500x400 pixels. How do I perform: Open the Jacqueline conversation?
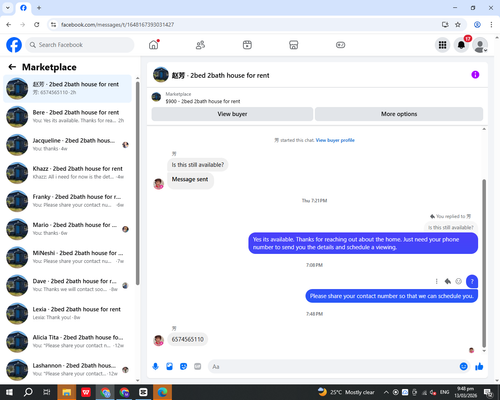point(67,145)
